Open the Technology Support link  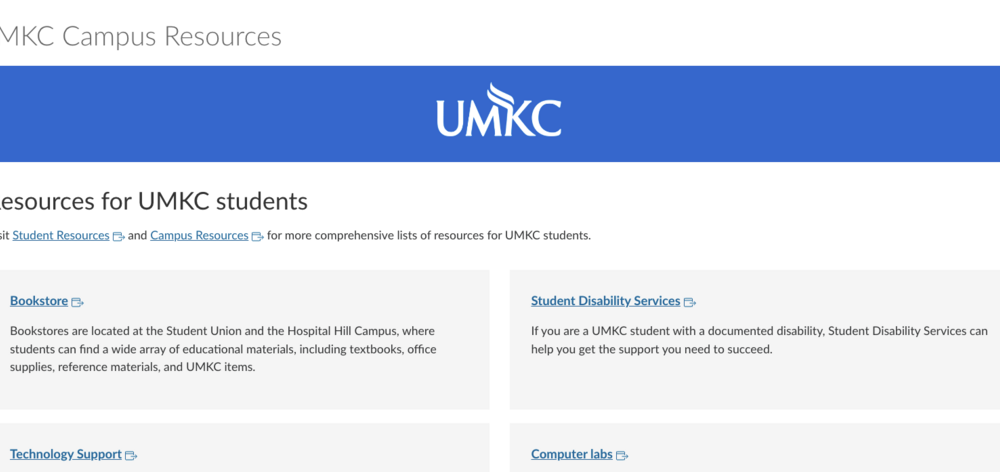(x=66, y=454)
